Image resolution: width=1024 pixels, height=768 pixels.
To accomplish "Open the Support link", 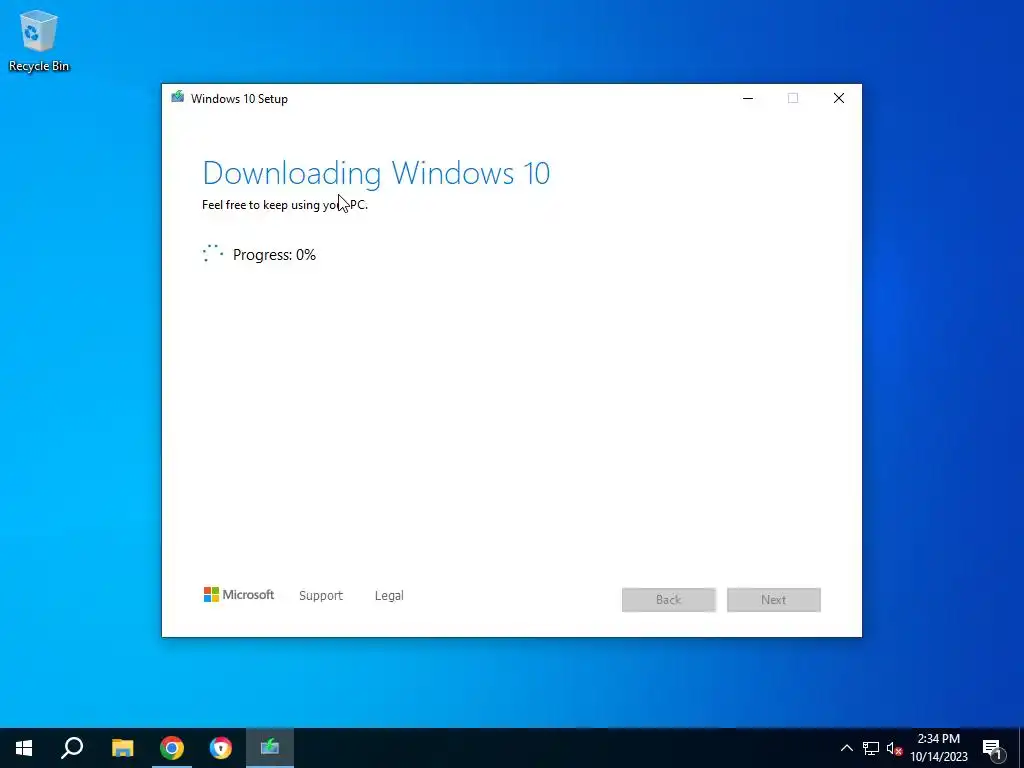I will [321, 596].
